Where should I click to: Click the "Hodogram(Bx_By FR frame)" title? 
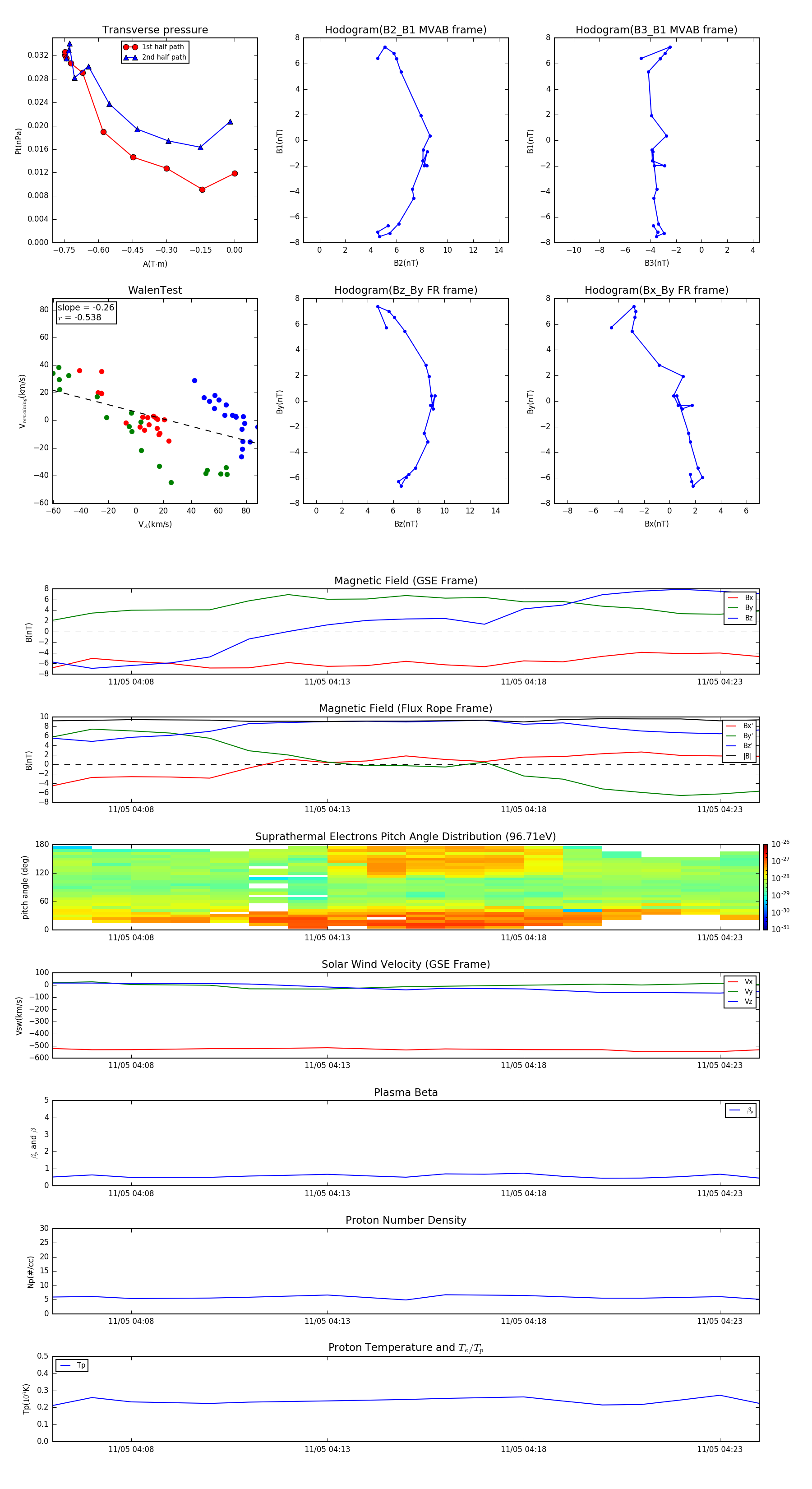point(656,290)
